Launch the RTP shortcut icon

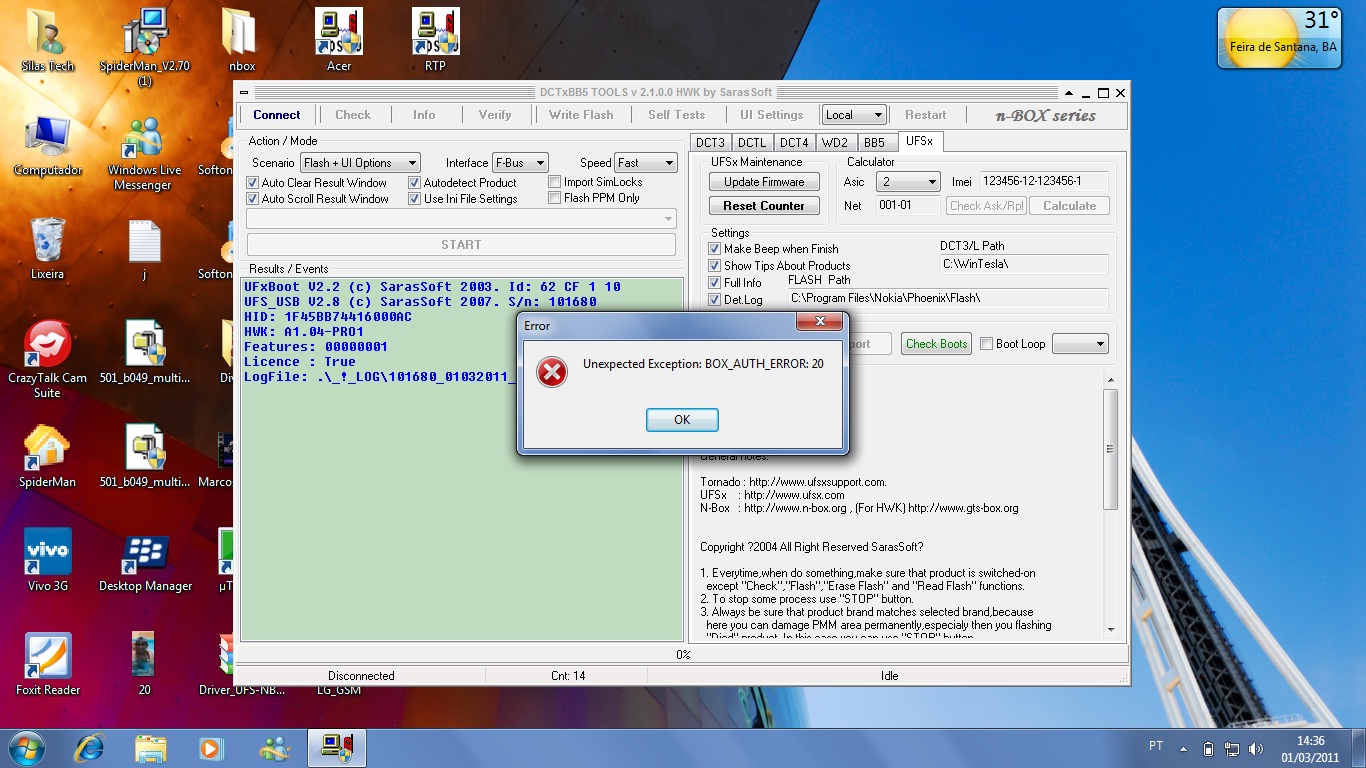click(x=435, y=40)
